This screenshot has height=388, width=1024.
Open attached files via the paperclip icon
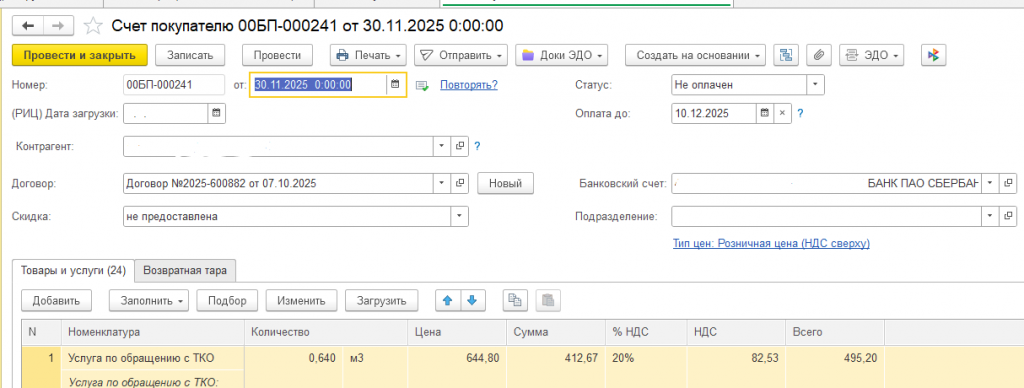coord(818,55)
